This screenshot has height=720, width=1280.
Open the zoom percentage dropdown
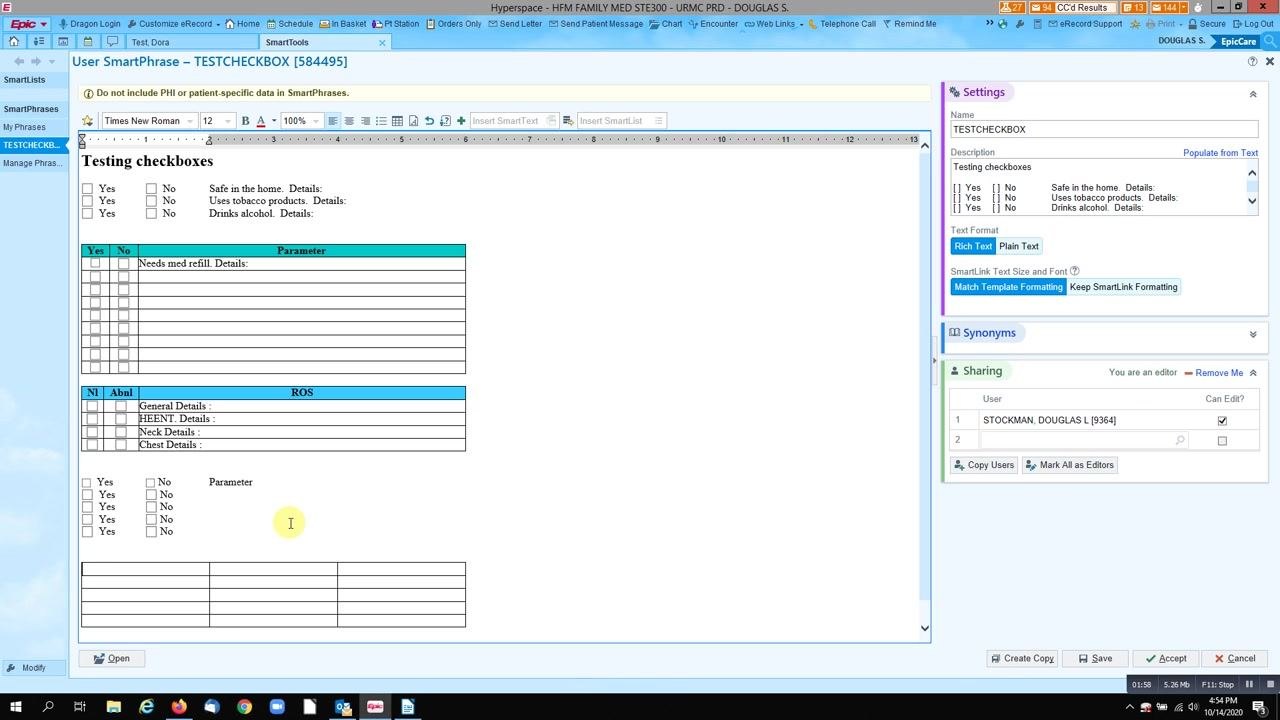point(301,121)
